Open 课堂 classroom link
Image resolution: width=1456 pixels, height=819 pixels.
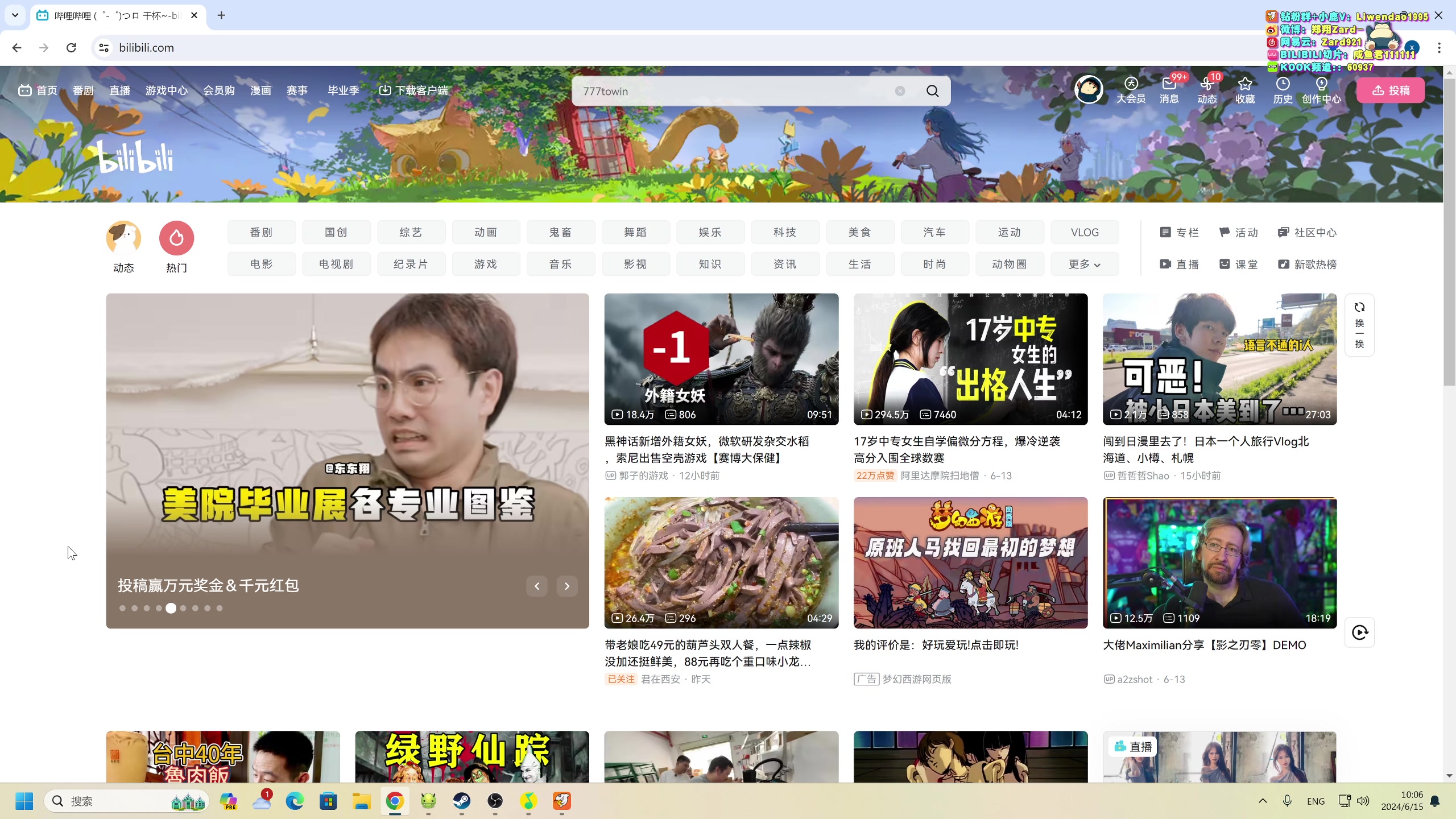click(x=1239, y=264)
